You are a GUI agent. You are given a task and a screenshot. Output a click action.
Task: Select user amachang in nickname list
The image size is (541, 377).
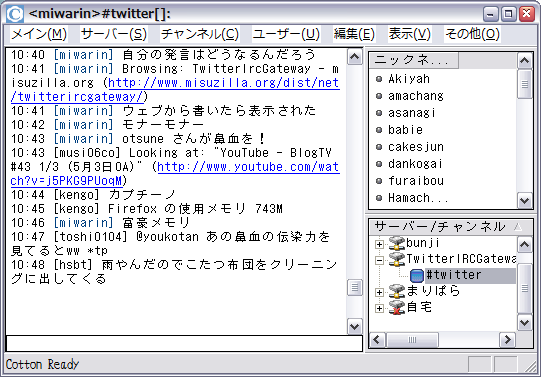tap(416, 96)
